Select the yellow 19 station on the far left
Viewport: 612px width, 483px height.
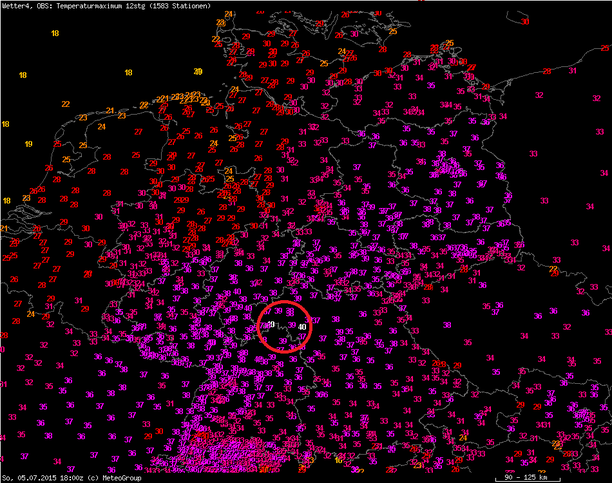click(x=28, y=144)
